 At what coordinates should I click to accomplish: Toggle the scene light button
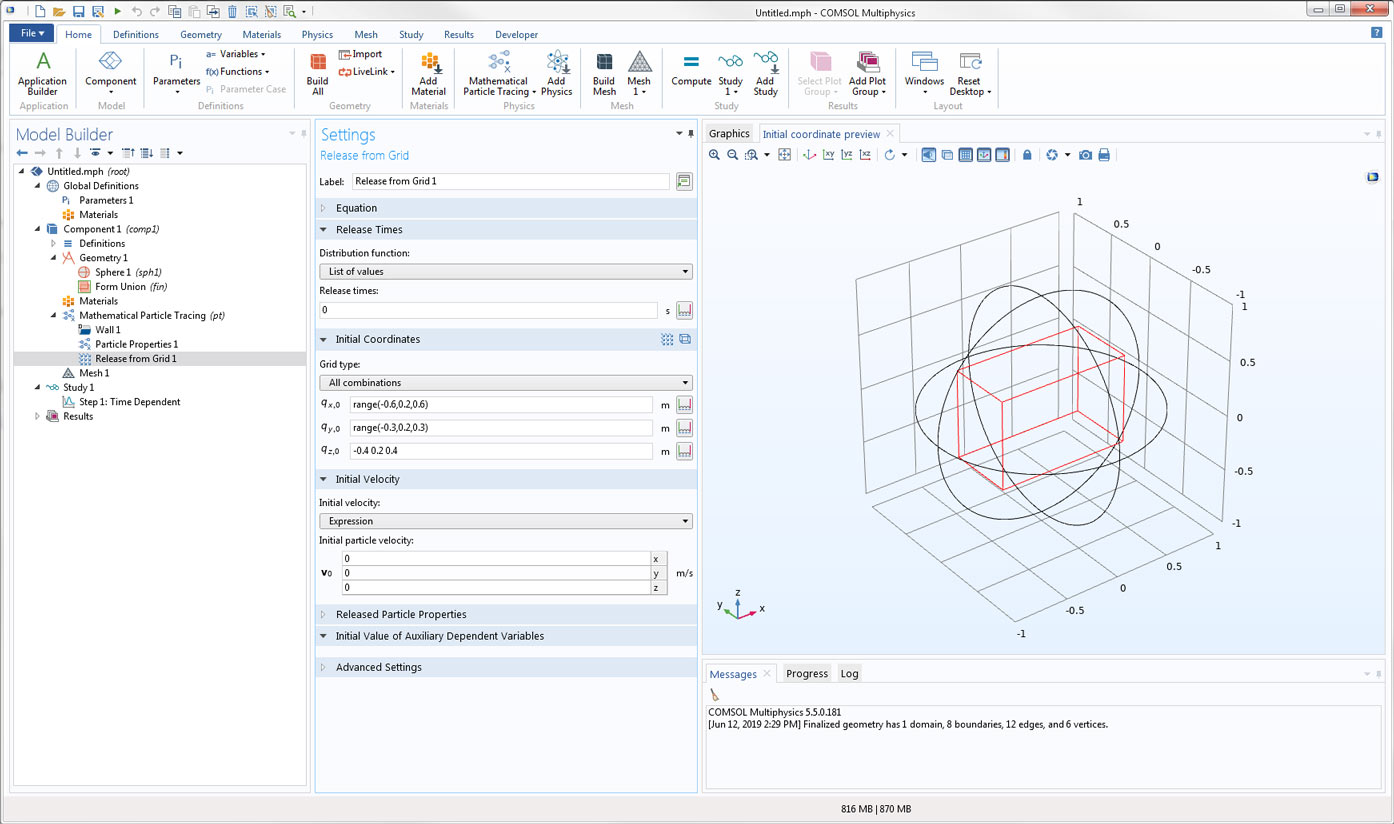pos(928,155)
